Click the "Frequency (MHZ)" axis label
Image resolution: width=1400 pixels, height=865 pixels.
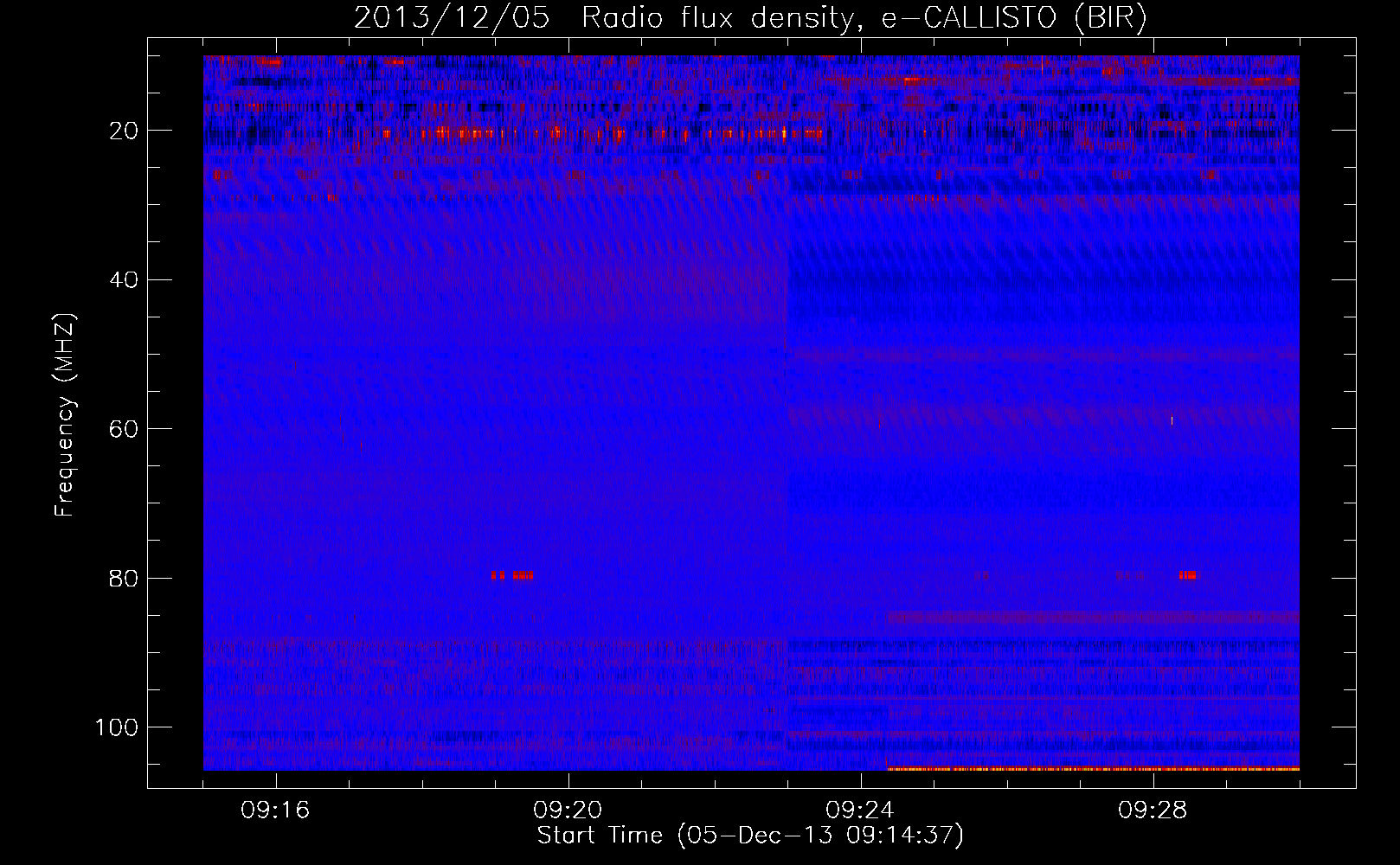click(x=65, y=415)
